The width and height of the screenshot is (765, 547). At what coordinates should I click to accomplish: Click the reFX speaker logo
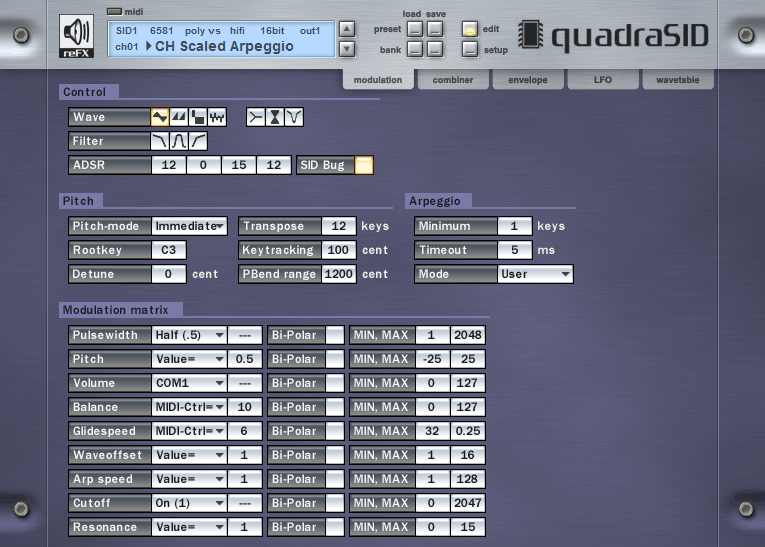77,36
